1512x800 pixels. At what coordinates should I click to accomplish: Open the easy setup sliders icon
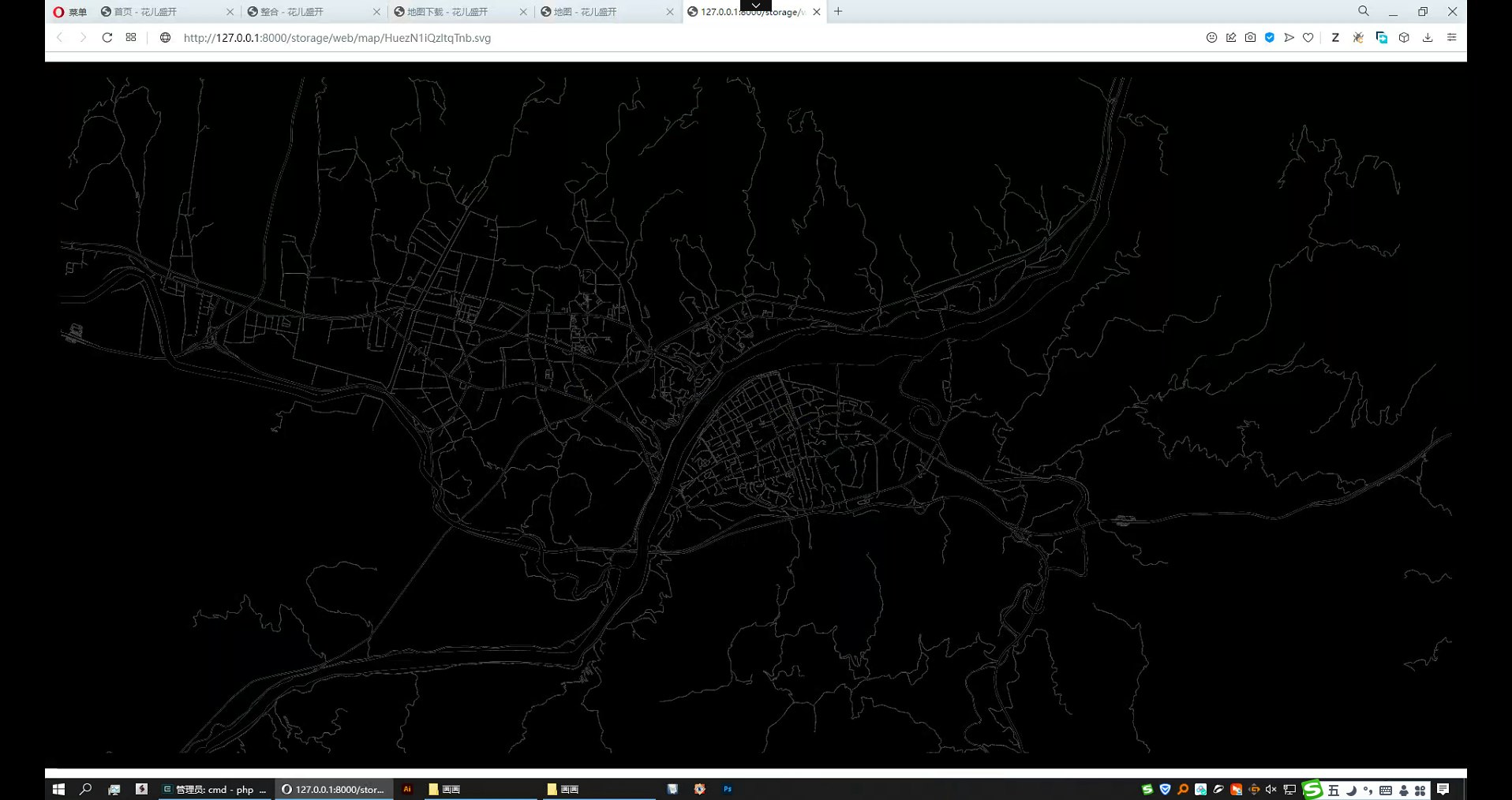tap(1451, 38)
